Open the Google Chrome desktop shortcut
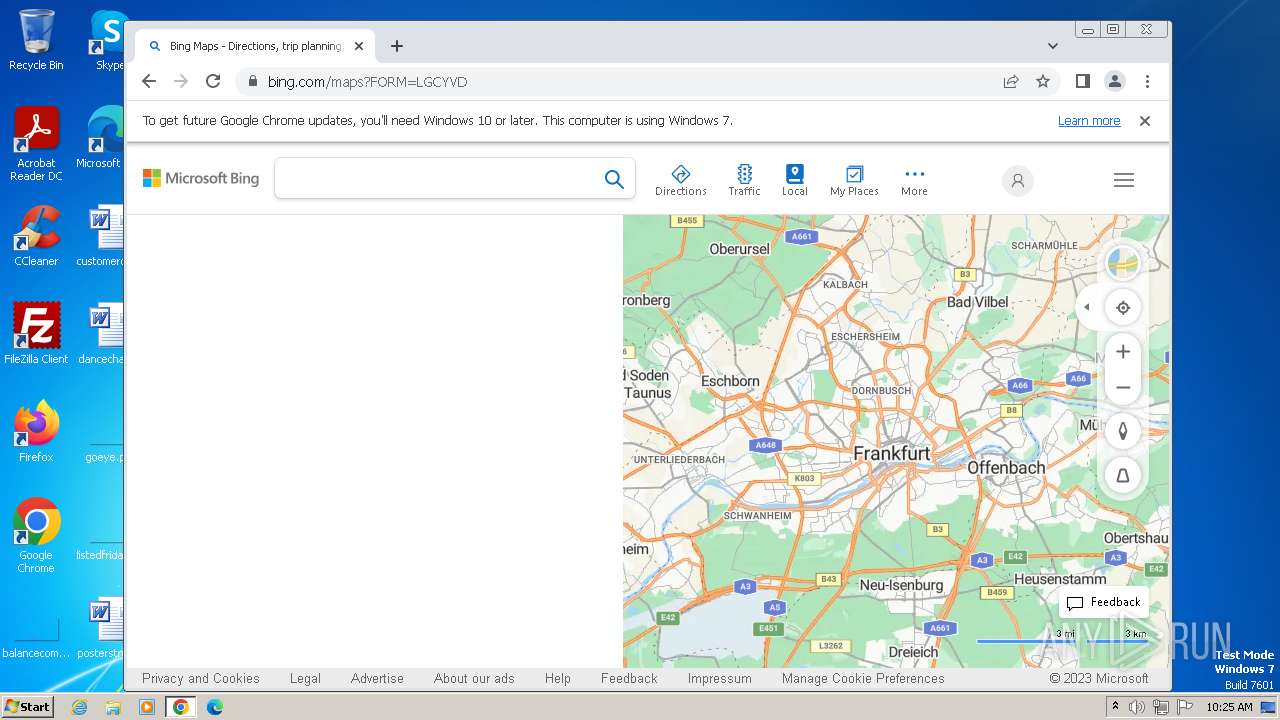Viewport: 1280px width, 720px height. (36, 536)
